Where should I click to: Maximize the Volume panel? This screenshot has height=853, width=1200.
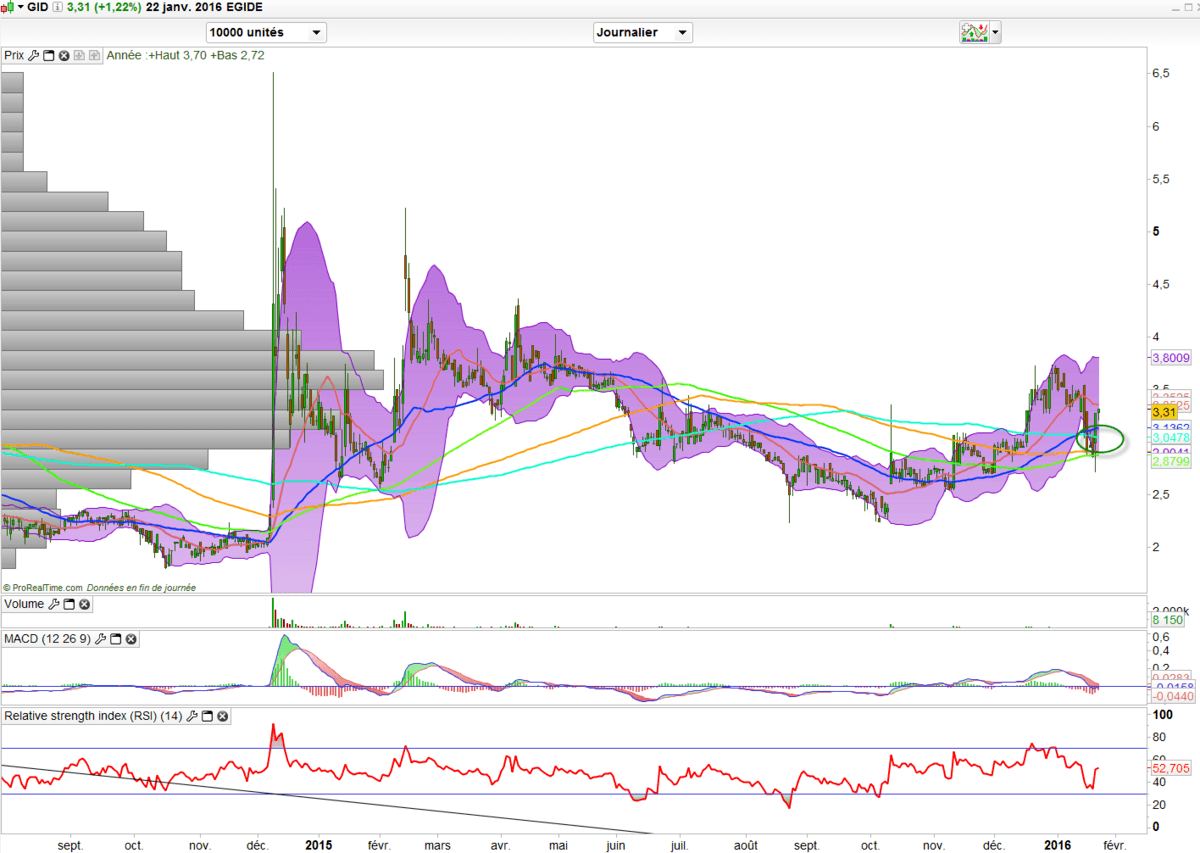point(69,605)
